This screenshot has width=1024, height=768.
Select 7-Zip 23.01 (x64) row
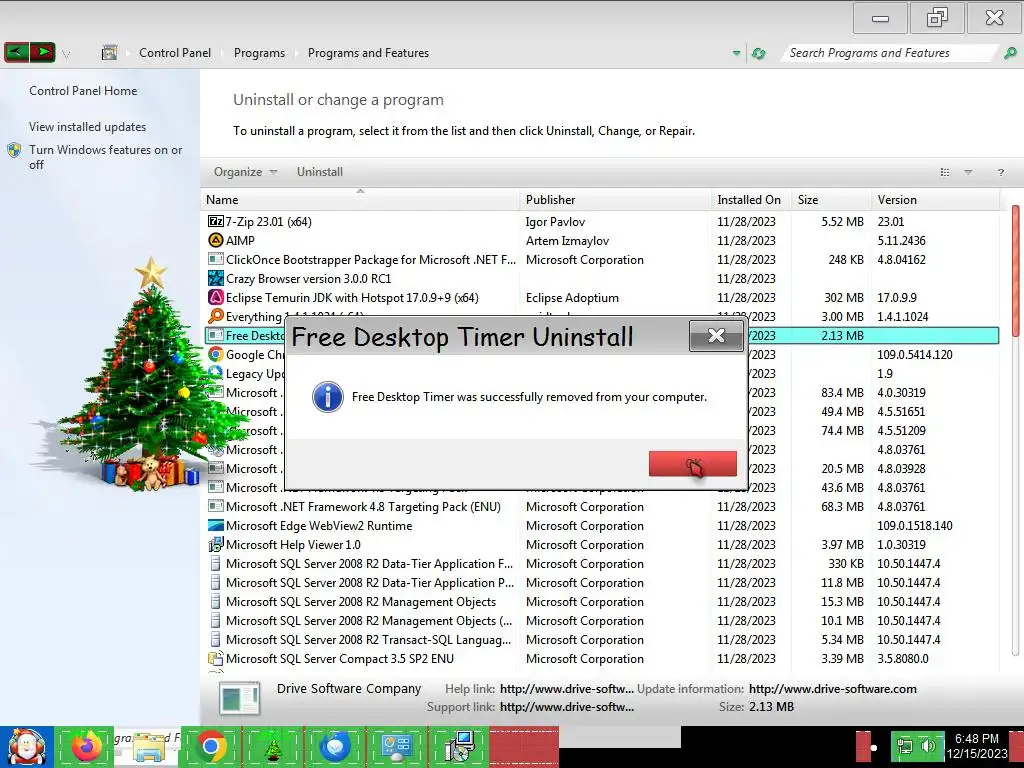pos(602,221)
